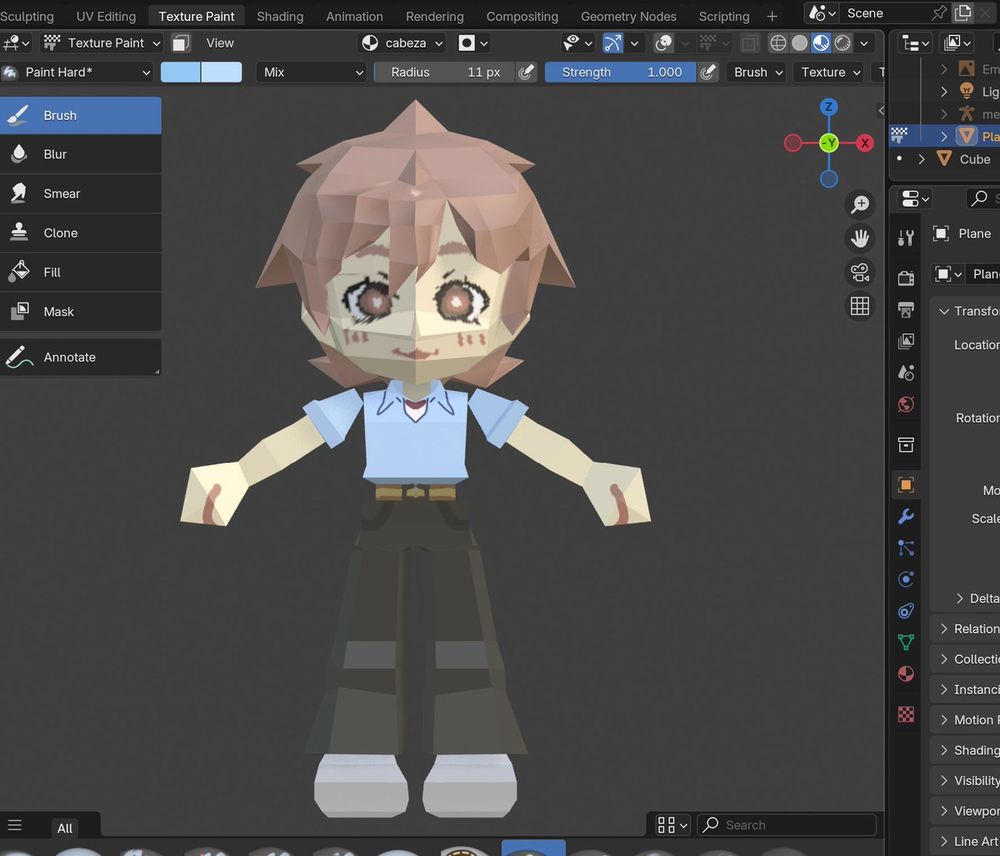This screenshot has height=856, width=1000.
Task: Click the brush Strength slider
Action: pyautogui.click(x=619, y=72)
